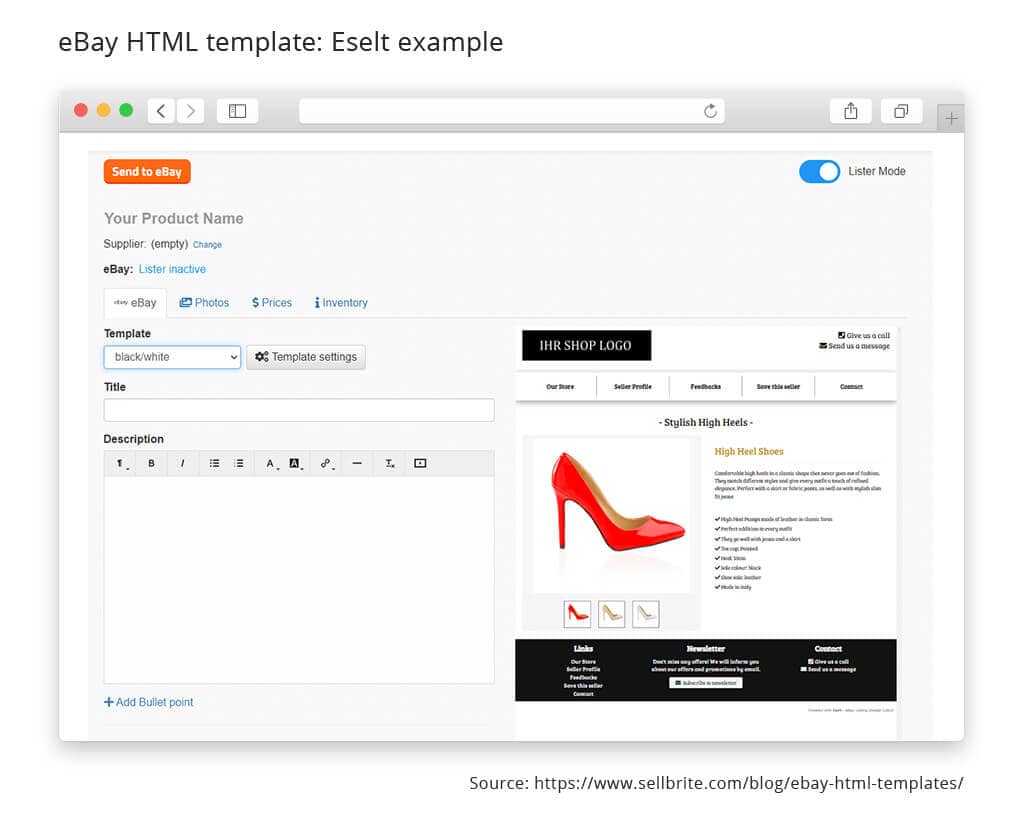The image size is (1024, 830).
Task: Click the Subscribe to newsletter button in the footer
Action: pyautogui.click(x=705, y=683)
